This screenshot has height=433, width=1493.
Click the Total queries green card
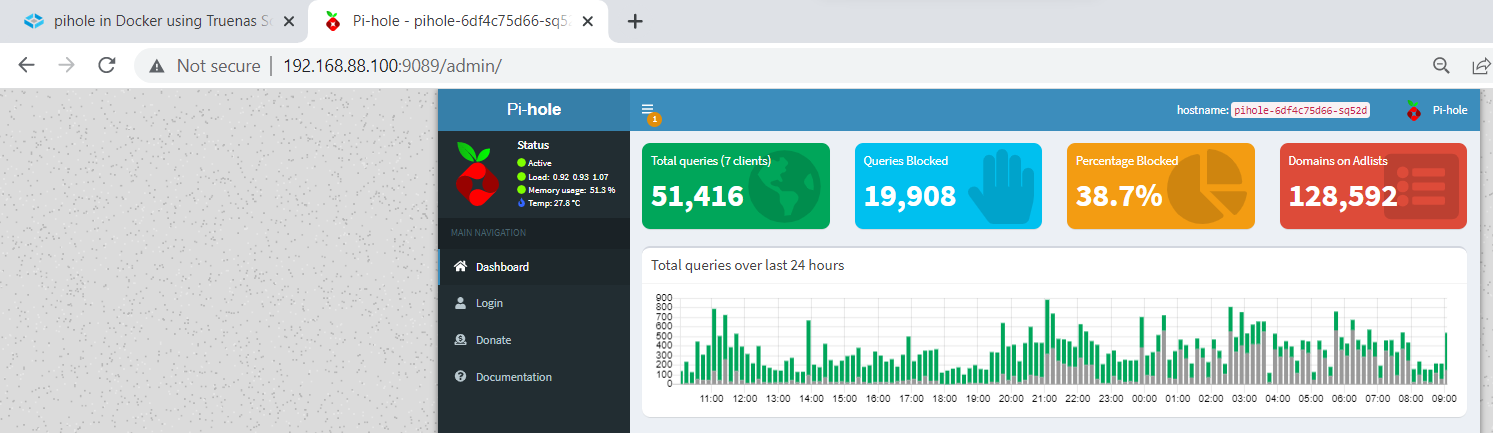click(736, 186)
